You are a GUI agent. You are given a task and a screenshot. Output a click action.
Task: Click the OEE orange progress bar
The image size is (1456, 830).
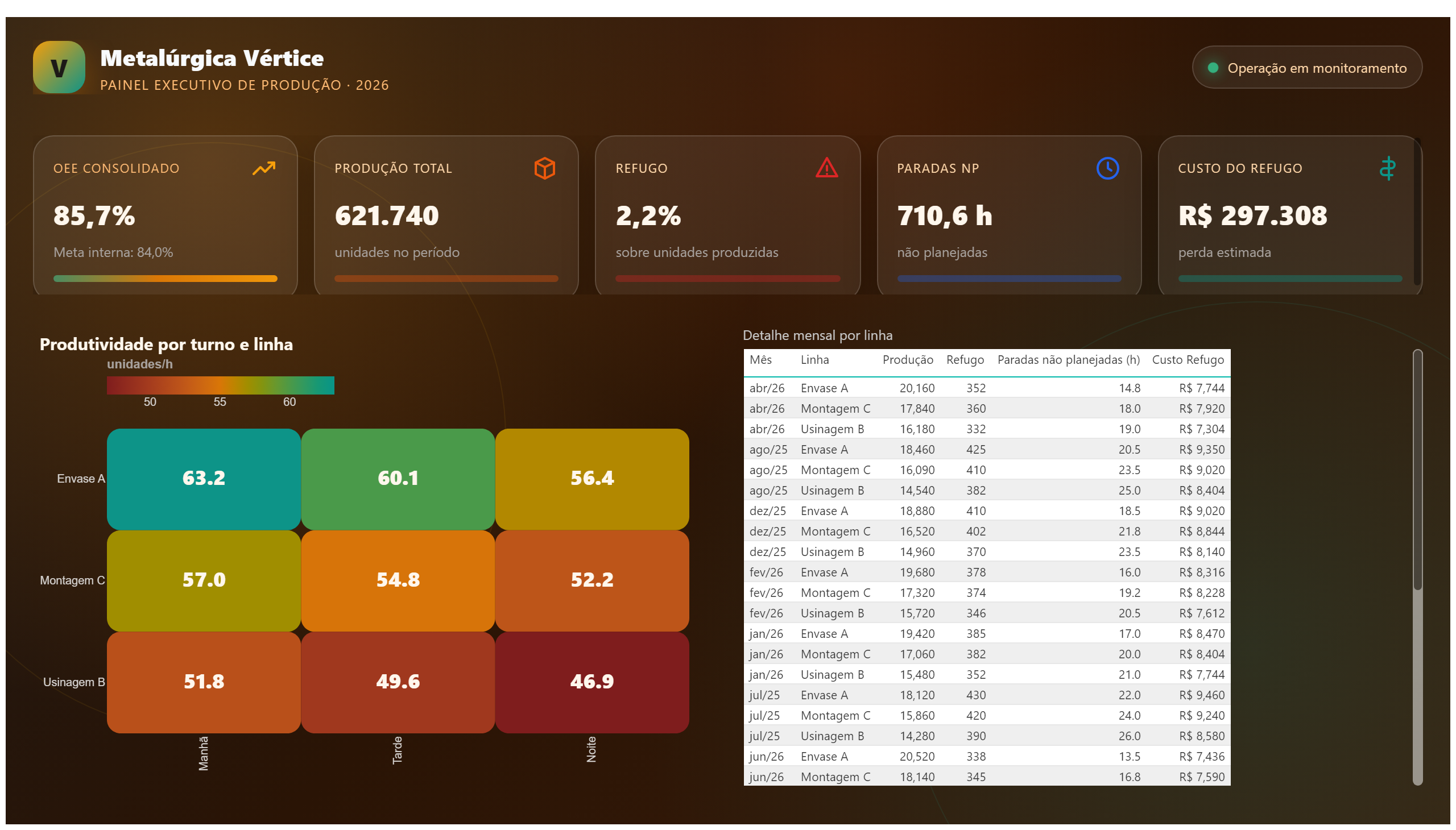pos(166,279)
